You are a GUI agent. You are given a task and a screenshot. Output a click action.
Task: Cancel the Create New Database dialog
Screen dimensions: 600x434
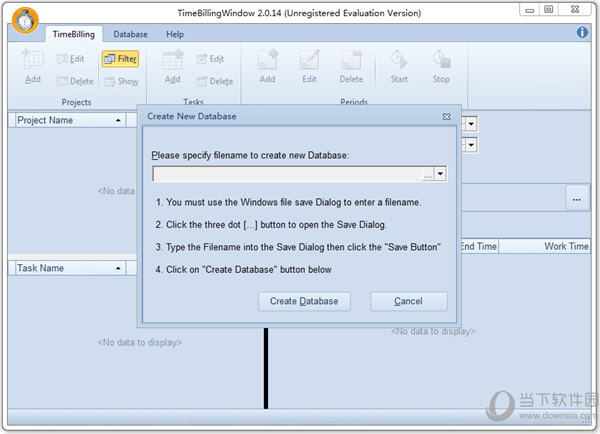pyautogui.click(x=408, y=302)
